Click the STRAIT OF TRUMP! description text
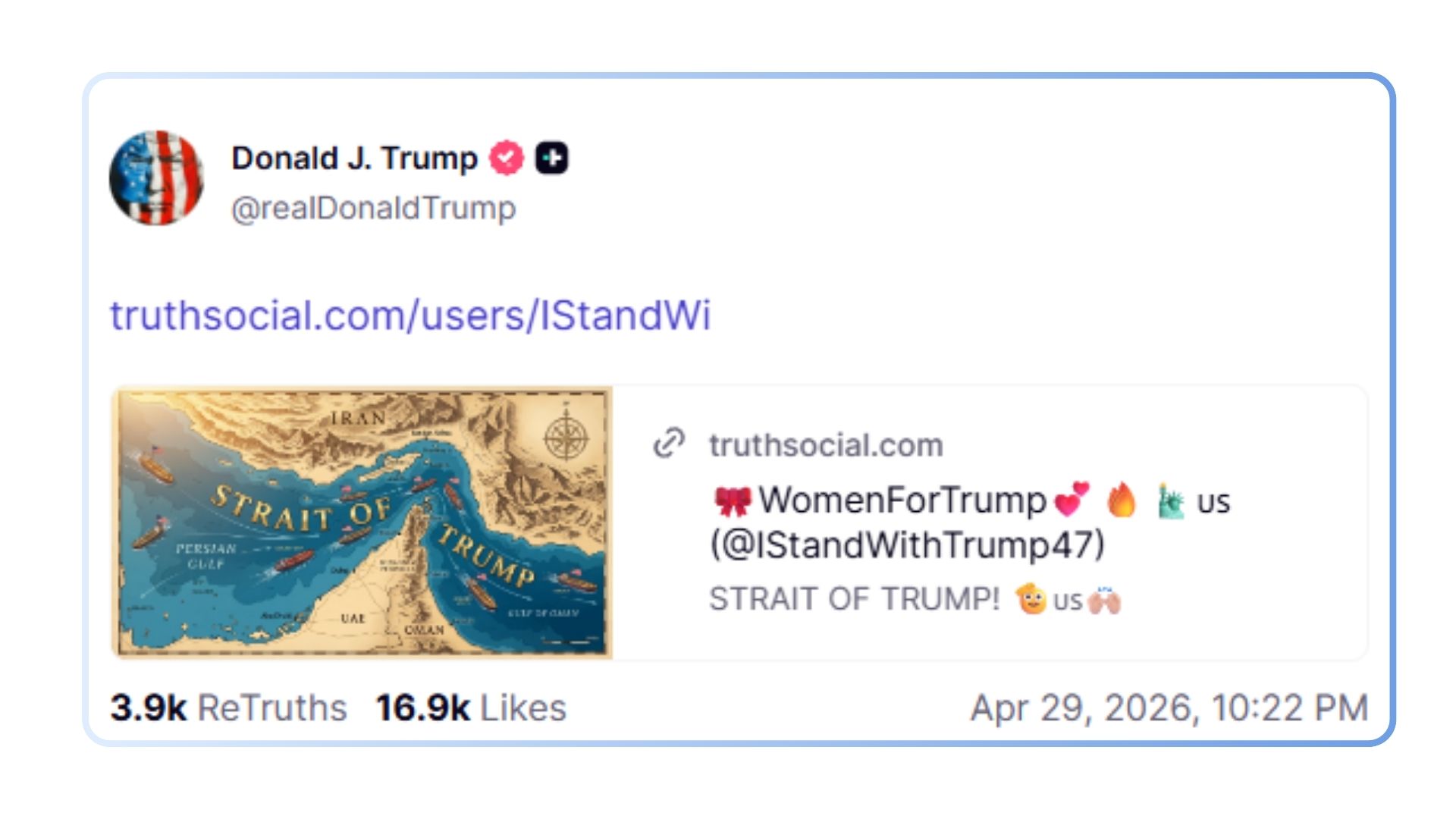This screenshot has width=1456, height=819. click(x=855, y=599)
